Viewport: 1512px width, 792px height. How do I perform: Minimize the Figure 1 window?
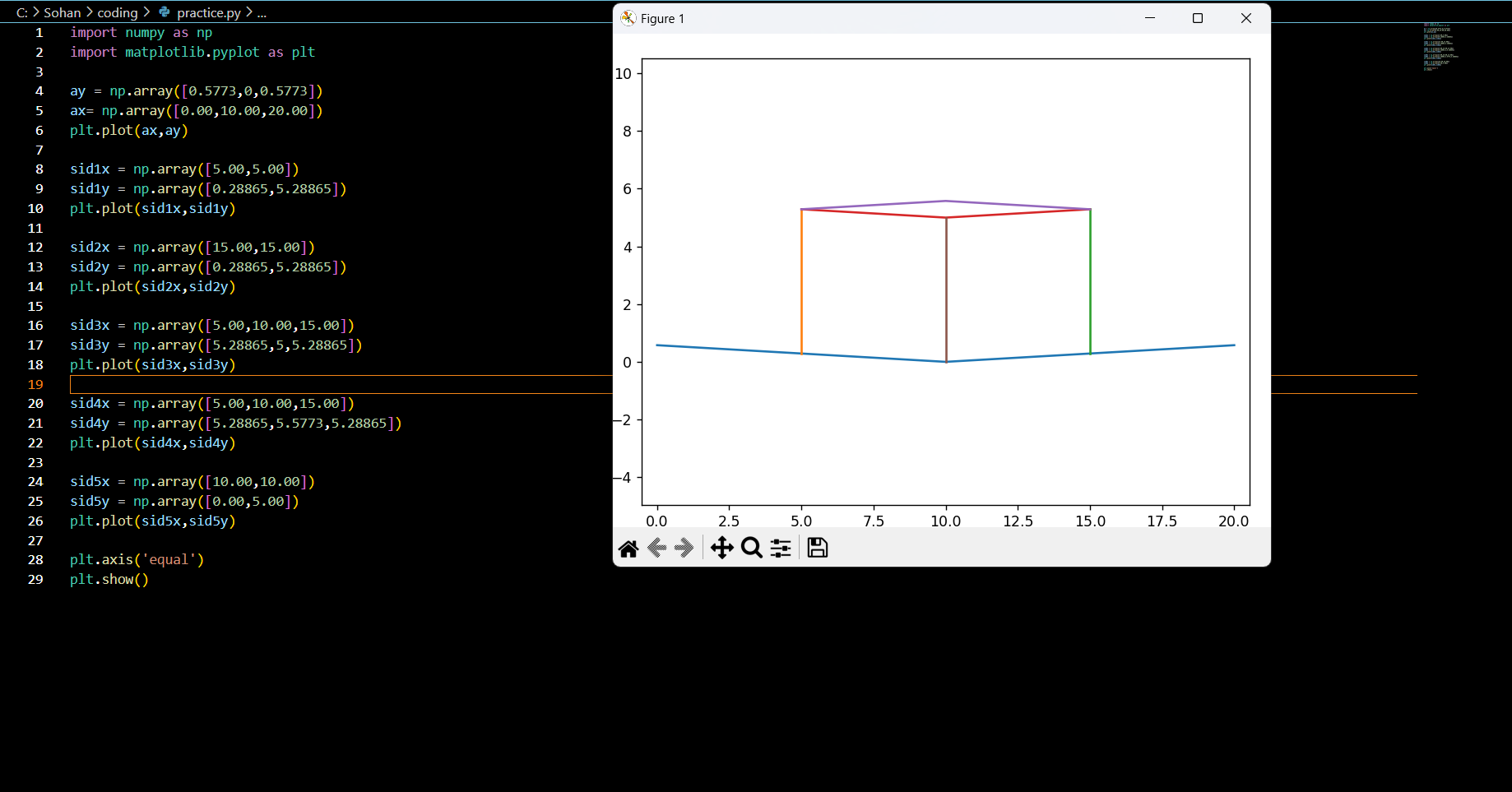(1150, 18)
